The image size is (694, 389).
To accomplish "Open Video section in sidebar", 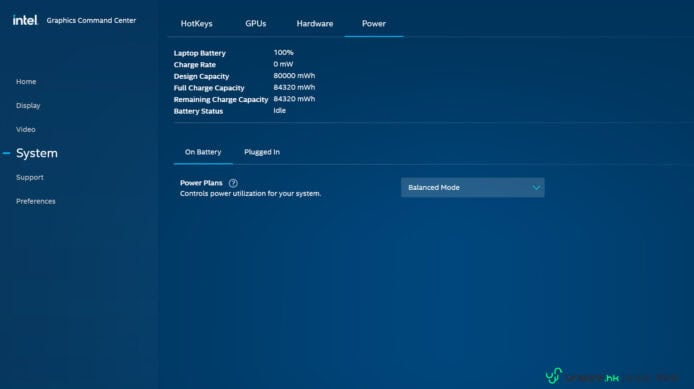I will tap(26, 129).
